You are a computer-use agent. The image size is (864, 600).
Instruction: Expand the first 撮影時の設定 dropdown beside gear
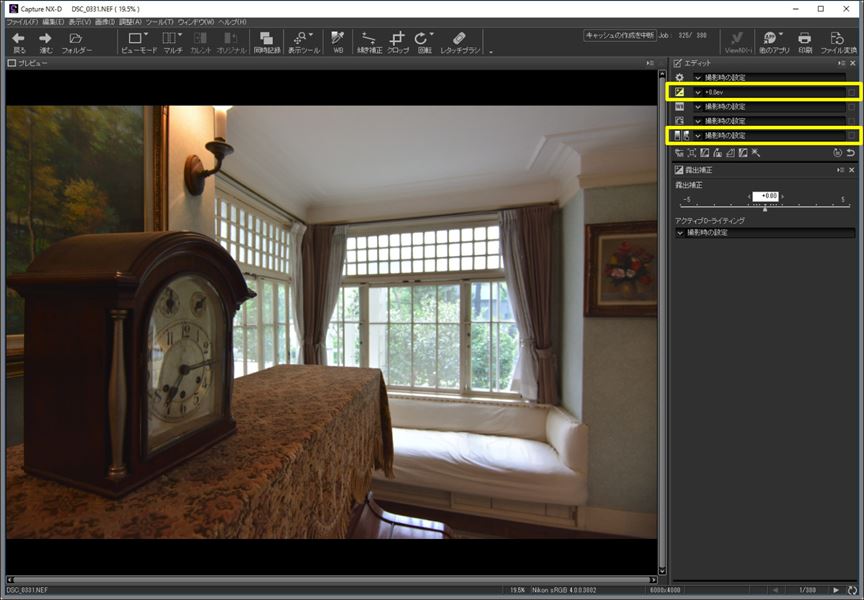769,78
